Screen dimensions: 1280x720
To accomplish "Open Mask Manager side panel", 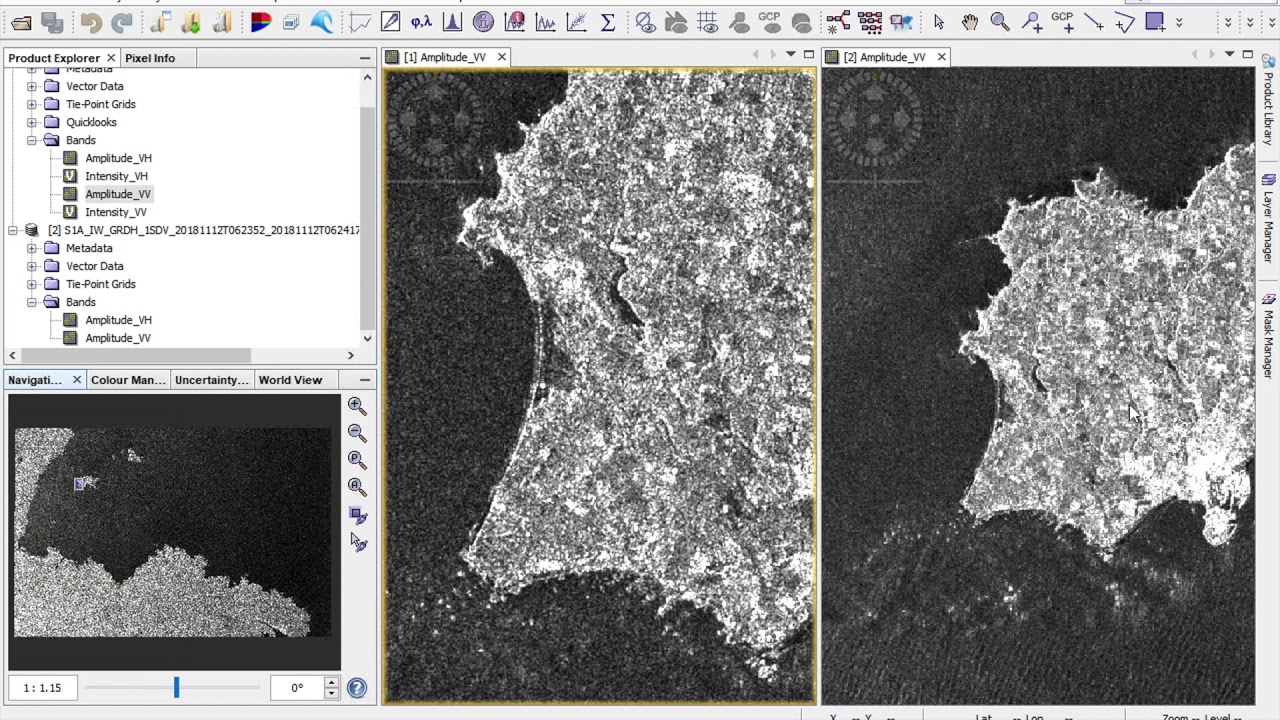I will (1268, 338).
